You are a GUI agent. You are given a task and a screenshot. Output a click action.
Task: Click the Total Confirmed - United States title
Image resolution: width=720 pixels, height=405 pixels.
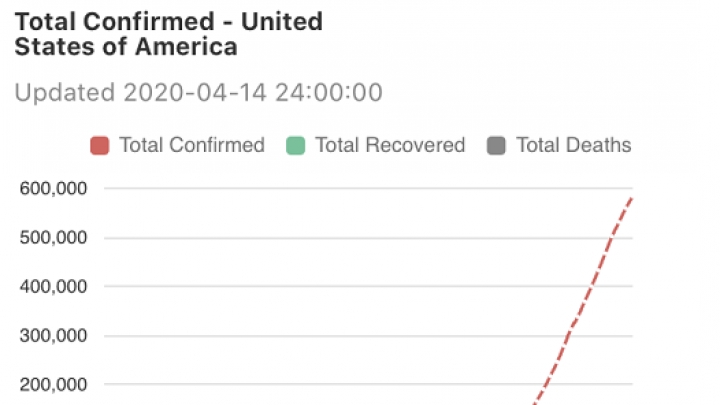pos(168,34)
